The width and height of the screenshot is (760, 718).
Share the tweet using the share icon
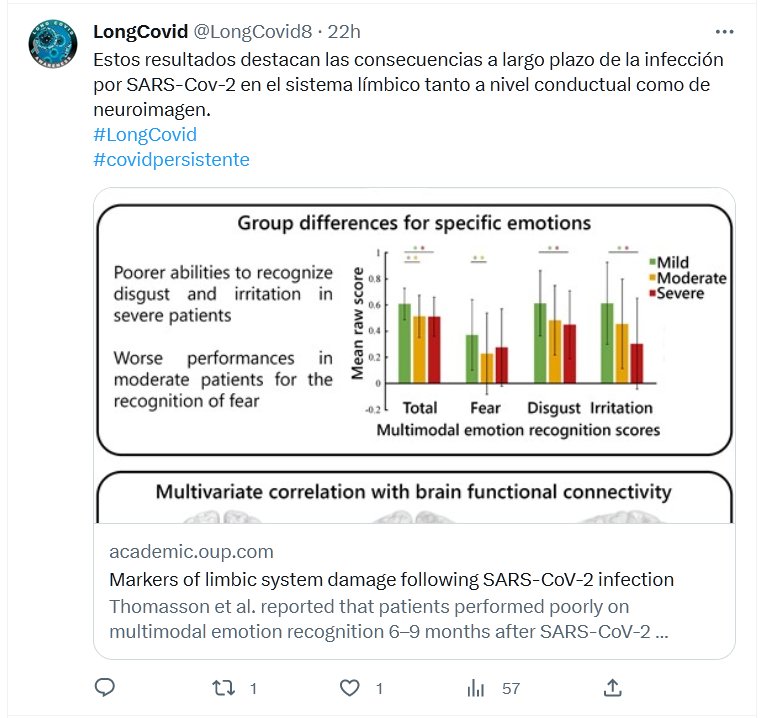pyautogui.click(x=613, y=687)
